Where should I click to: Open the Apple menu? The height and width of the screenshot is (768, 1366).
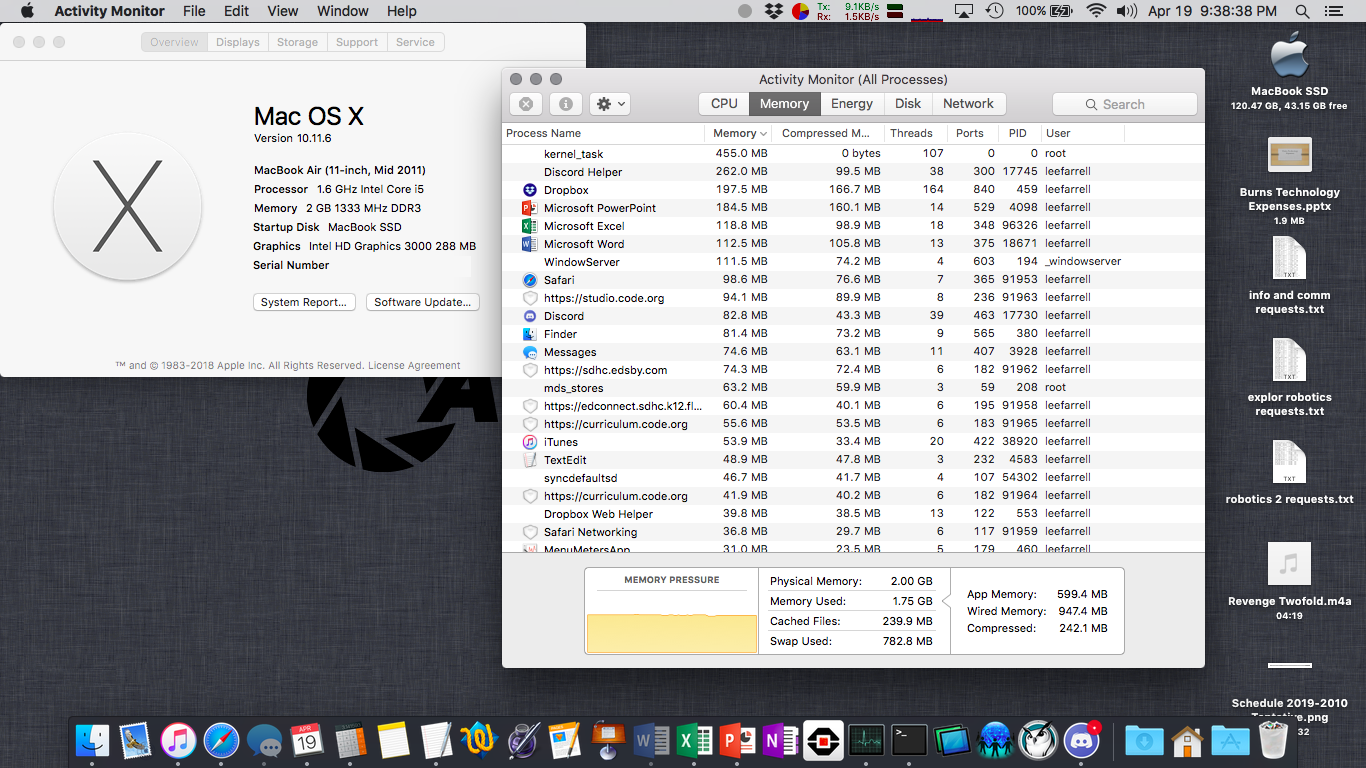[x=27, y=11]
